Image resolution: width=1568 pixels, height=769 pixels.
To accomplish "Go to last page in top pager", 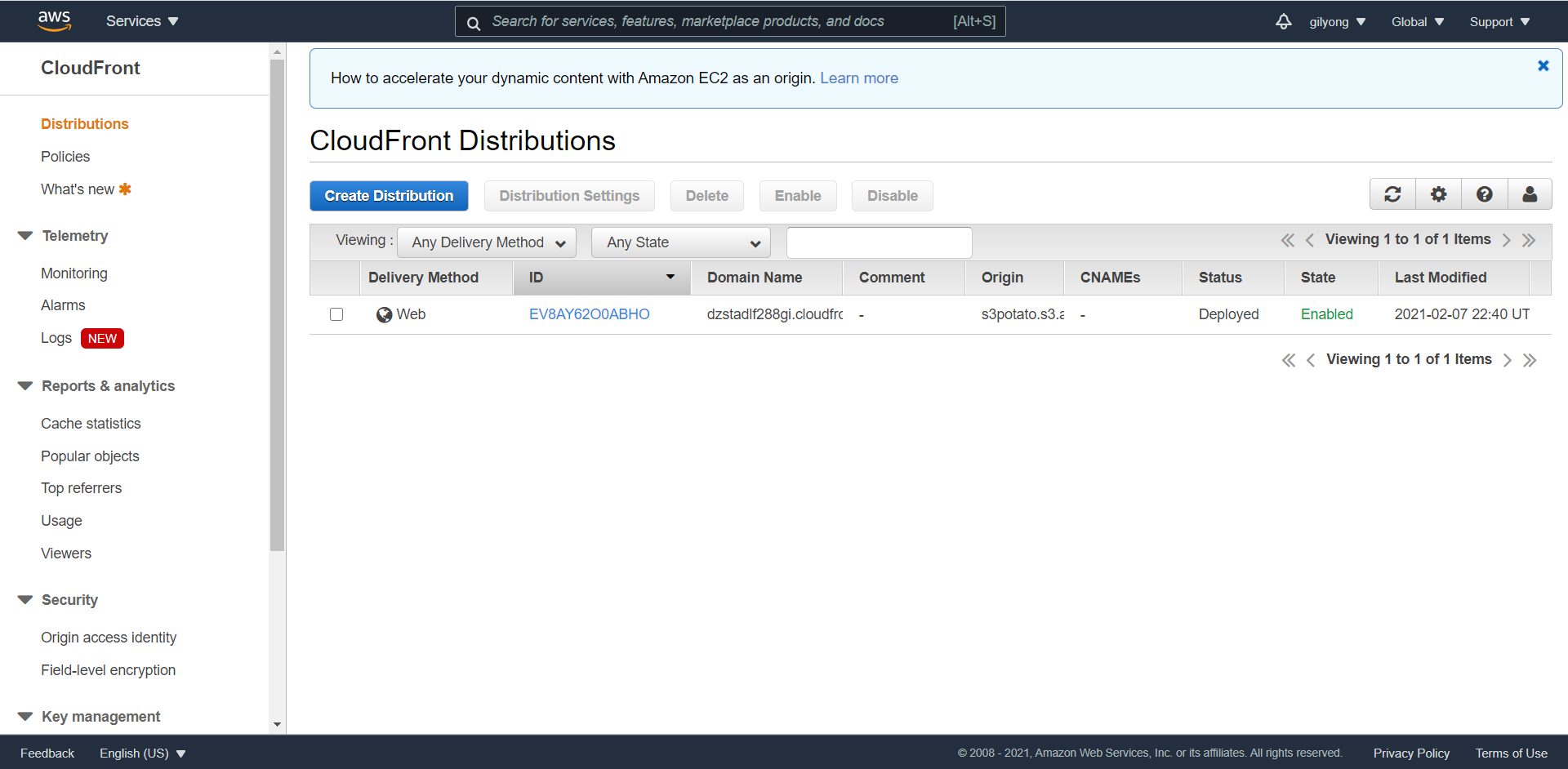I will click(1529, 240).
